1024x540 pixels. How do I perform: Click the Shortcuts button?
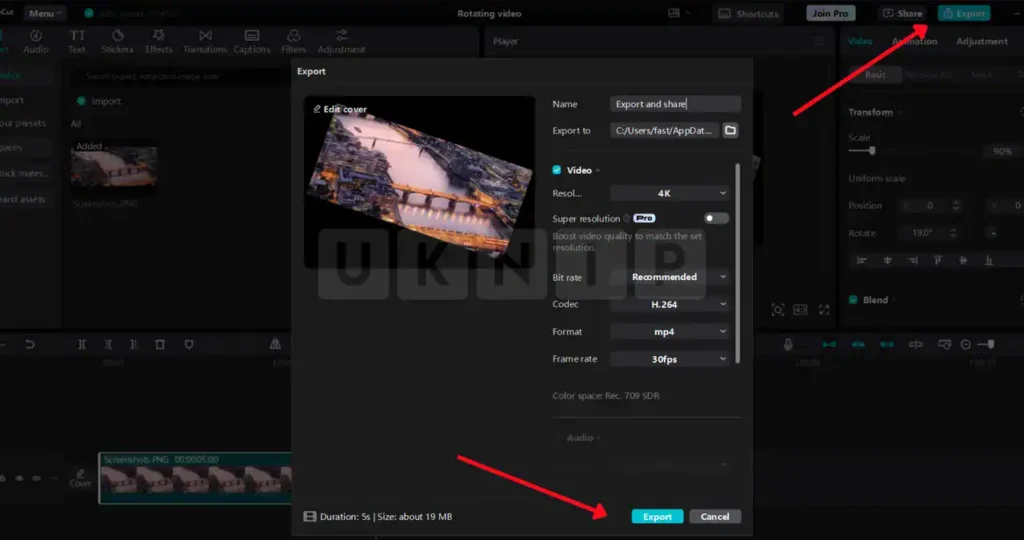tap(748, 13)
